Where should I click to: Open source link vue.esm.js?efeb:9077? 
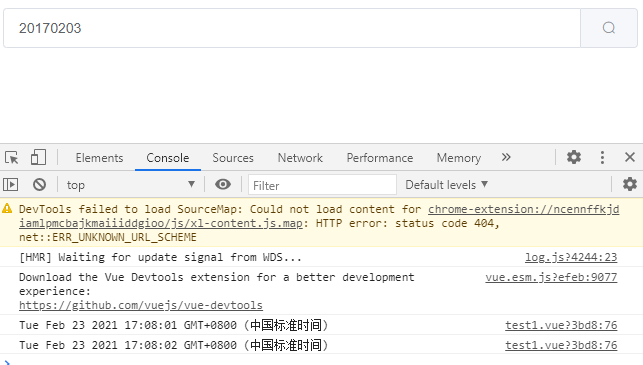point(551,277)
